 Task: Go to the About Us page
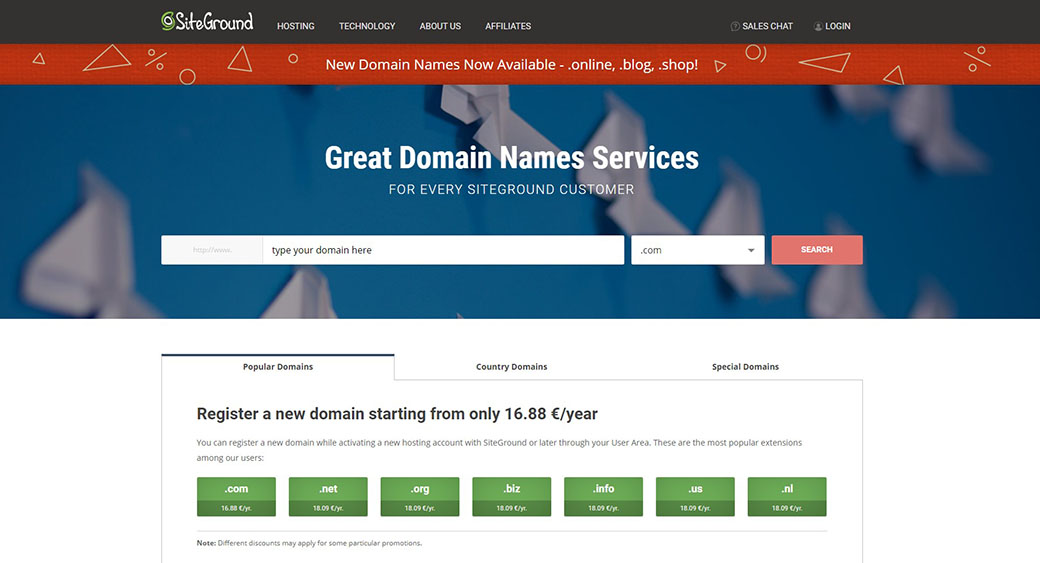point(440,26)
